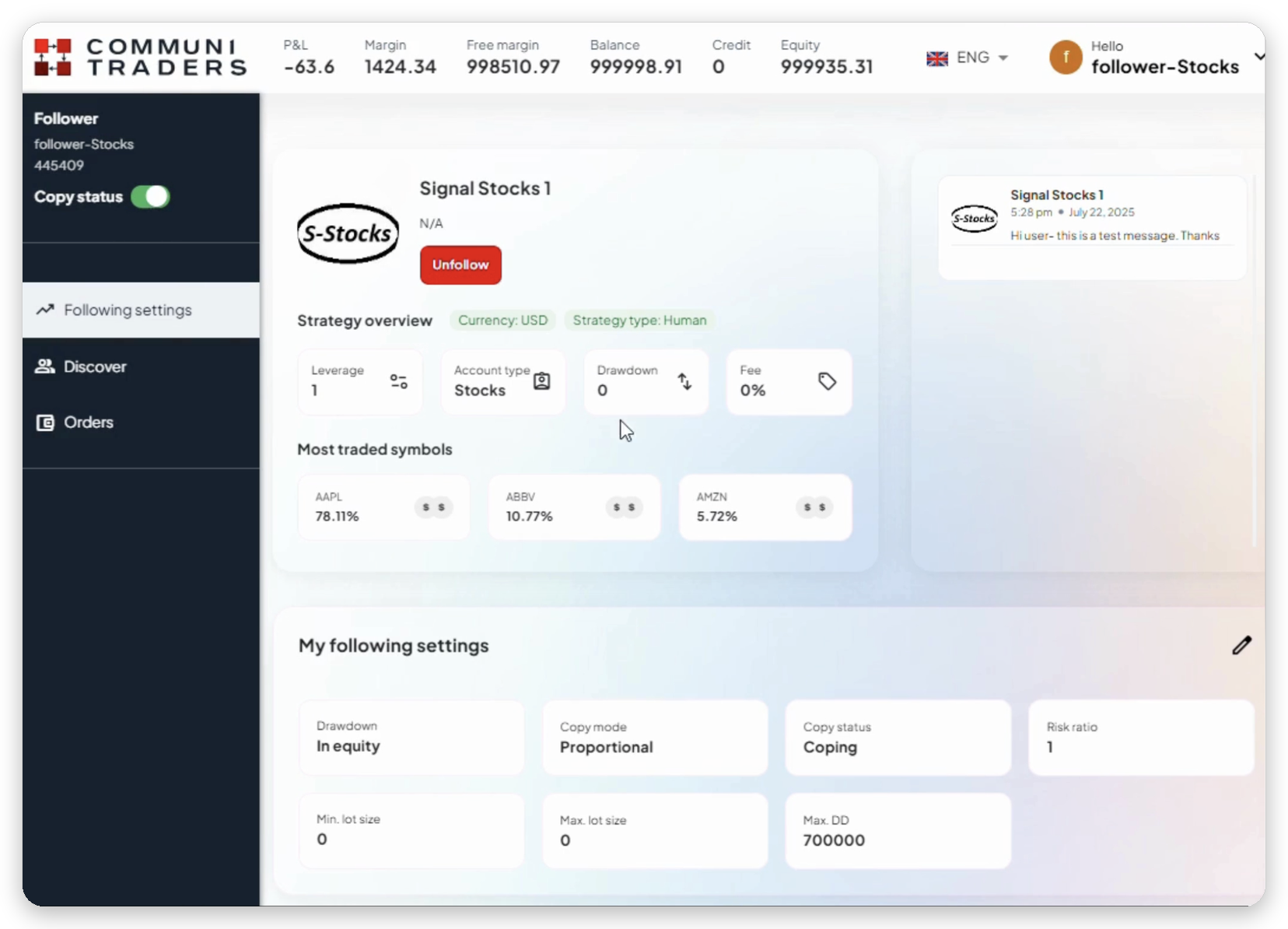Click the UK flag icon
The image size is (1288, 929).
tap(937, 58)
